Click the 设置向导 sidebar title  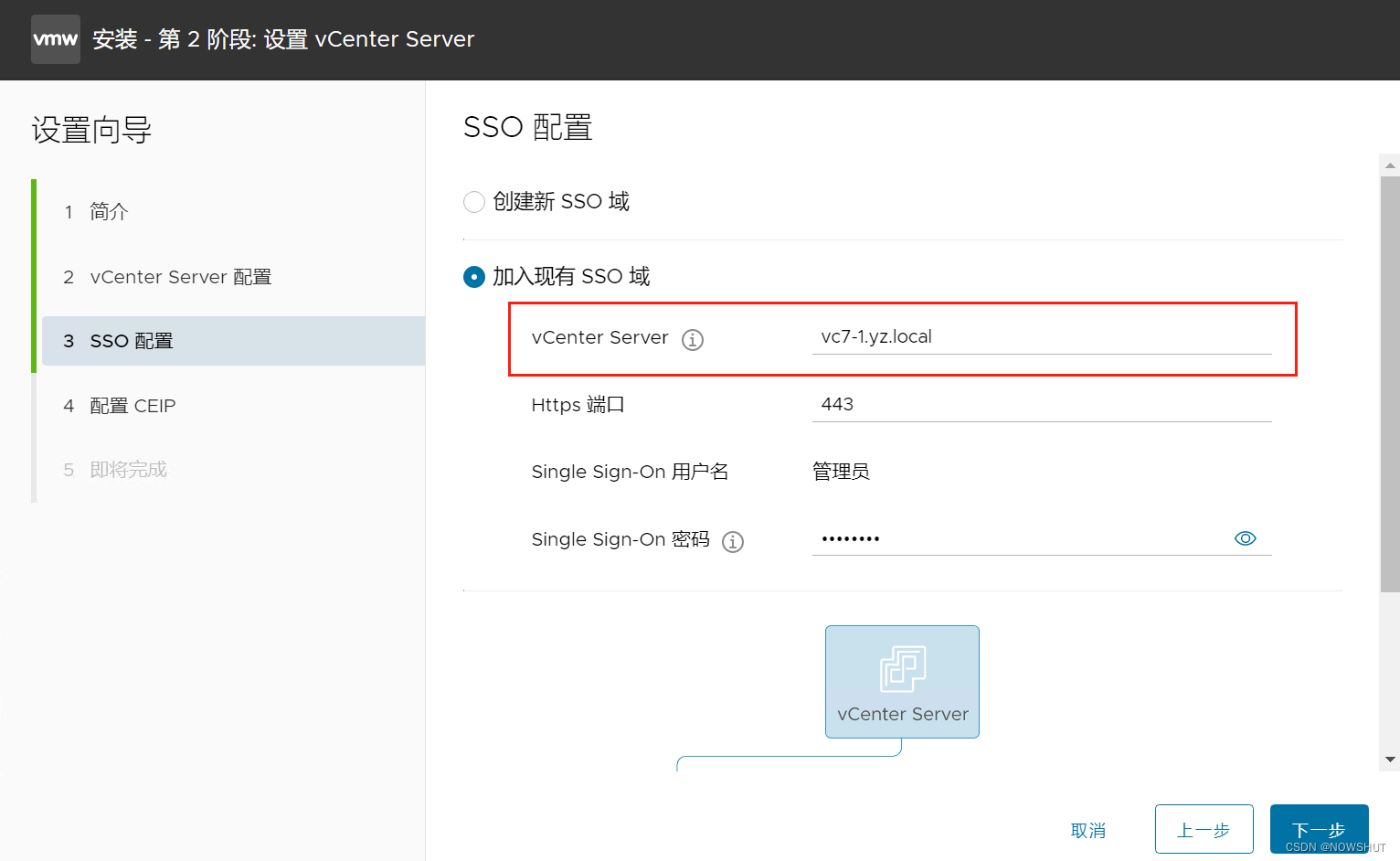[x=91, y=130]
